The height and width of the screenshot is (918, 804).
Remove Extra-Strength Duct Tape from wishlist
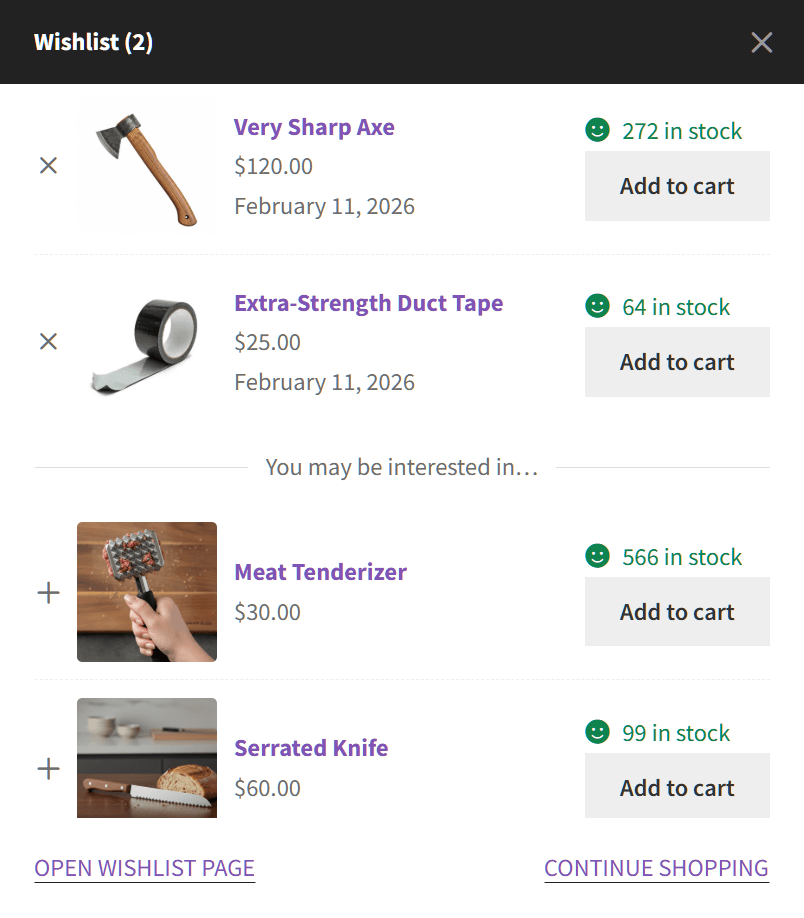[48, 341]
